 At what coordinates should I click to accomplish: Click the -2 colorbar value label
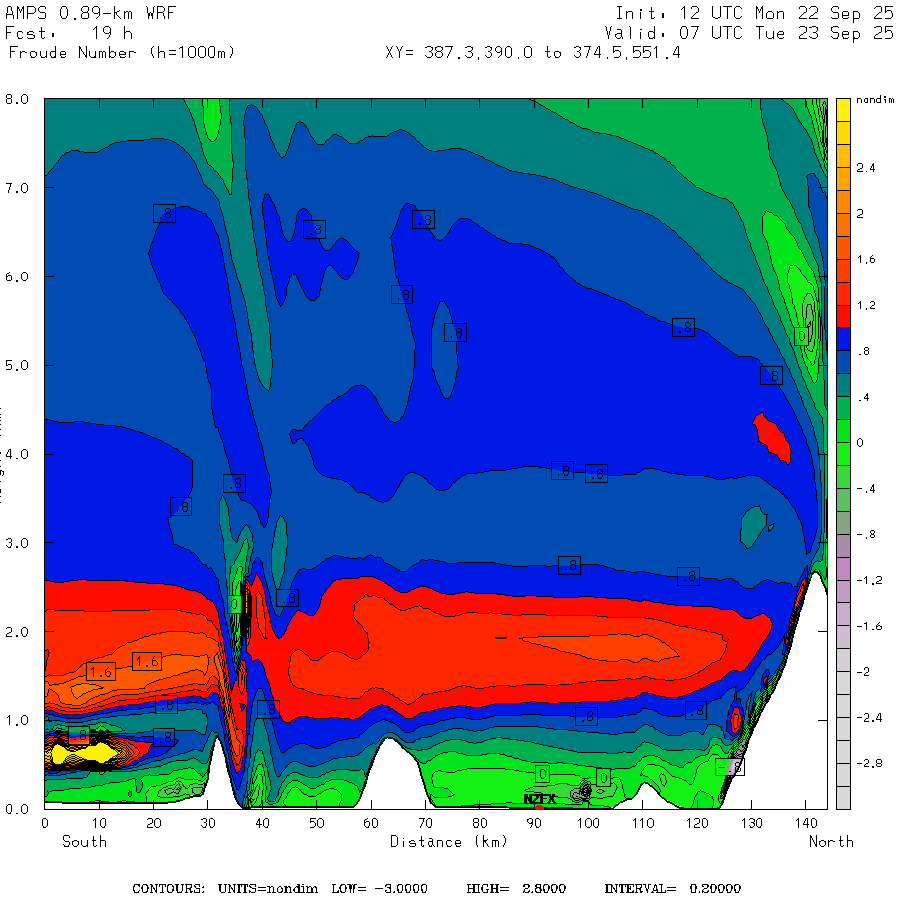click(863, 672)
